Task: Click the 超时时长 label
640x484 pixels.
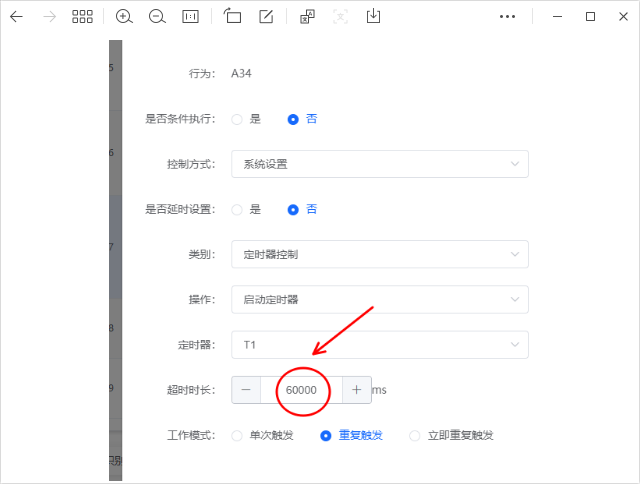Action: (191, 390)
